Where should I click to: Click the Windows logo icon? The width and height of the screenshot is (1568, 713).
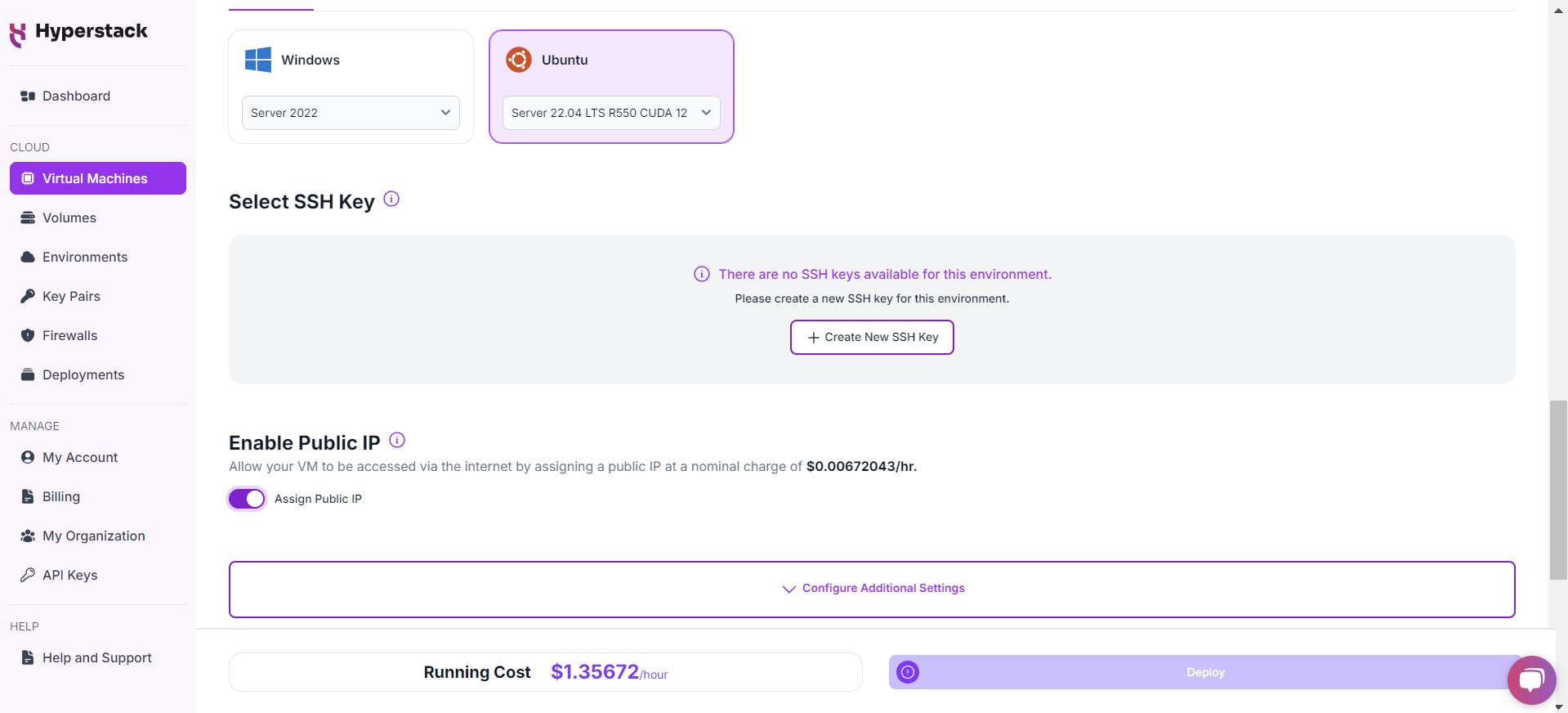click(258, 60)
